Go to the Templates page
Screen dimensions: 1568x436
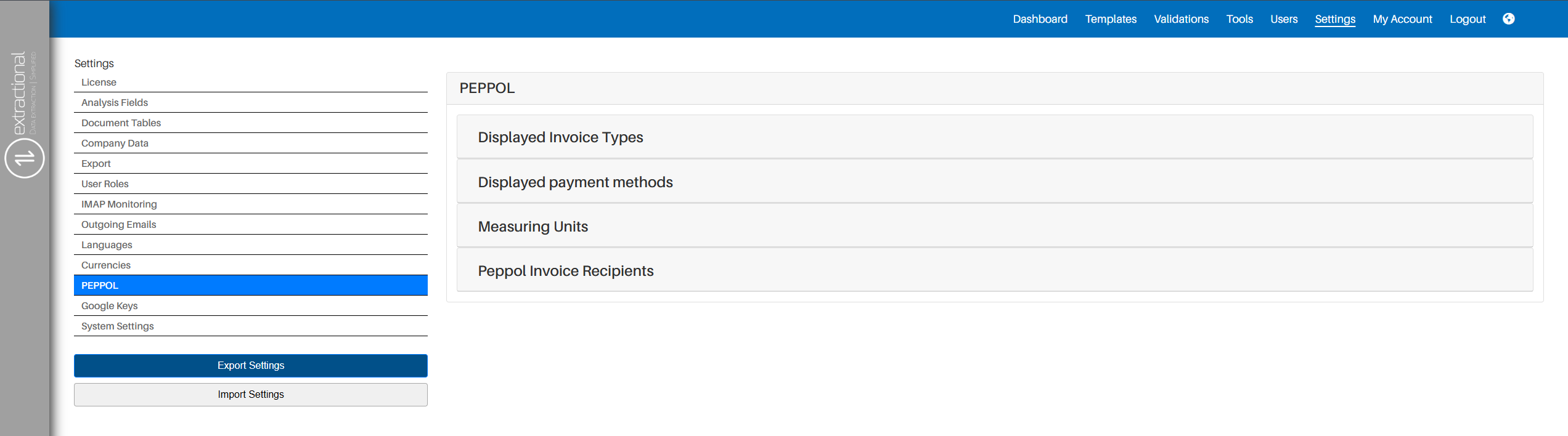coord(1111,19)
